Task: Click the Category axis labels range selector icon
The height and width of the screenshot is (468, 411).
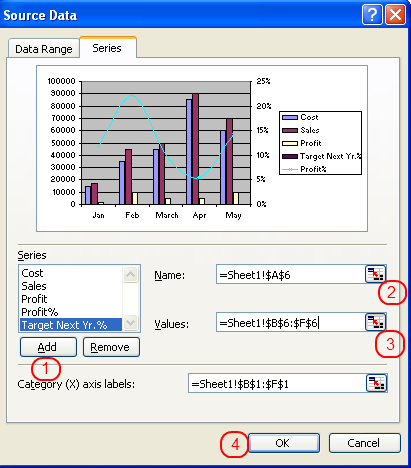Action: click(x=376, y=383)
